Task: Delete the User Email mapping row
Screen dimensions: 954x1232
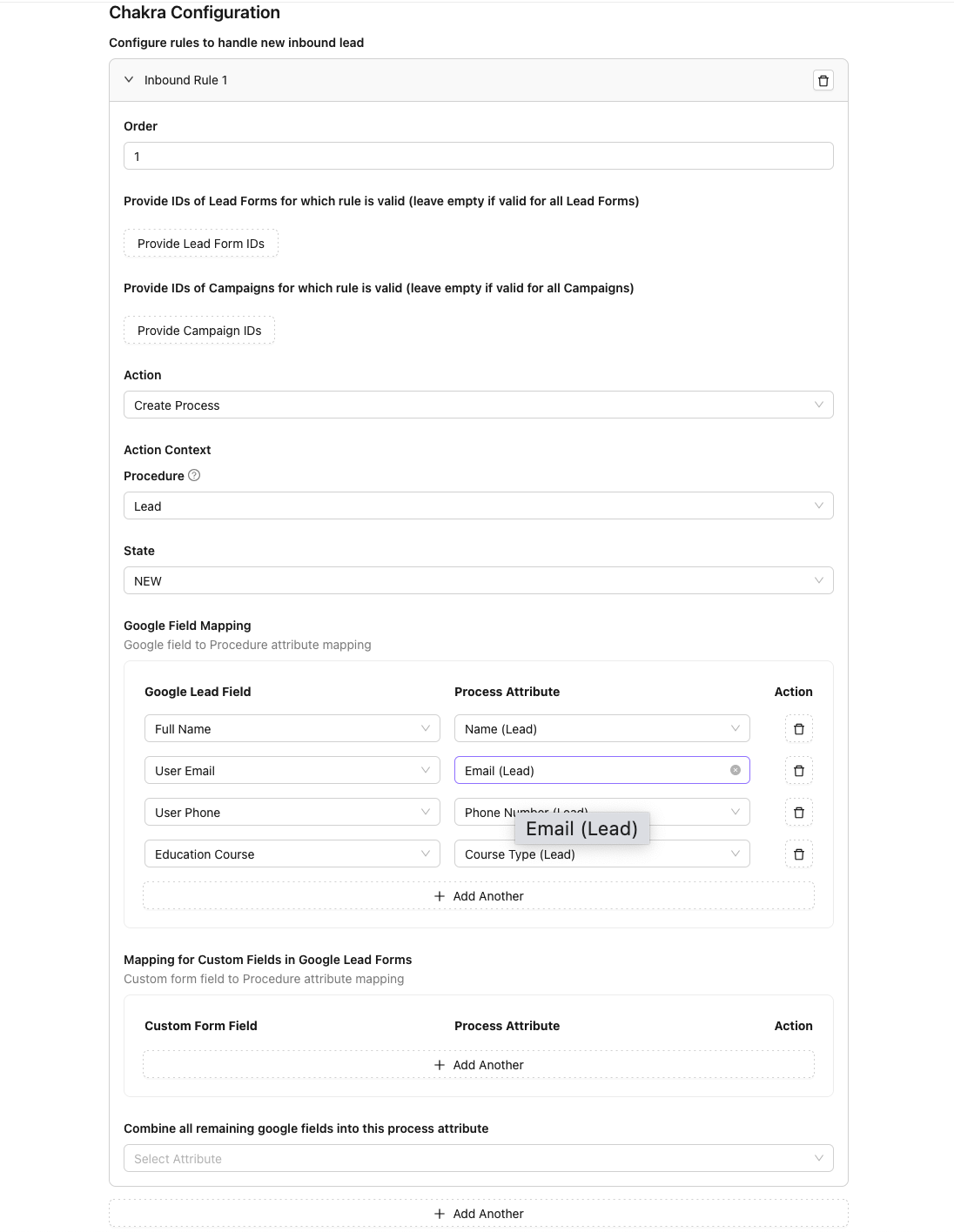Action: tap(798, 771)
